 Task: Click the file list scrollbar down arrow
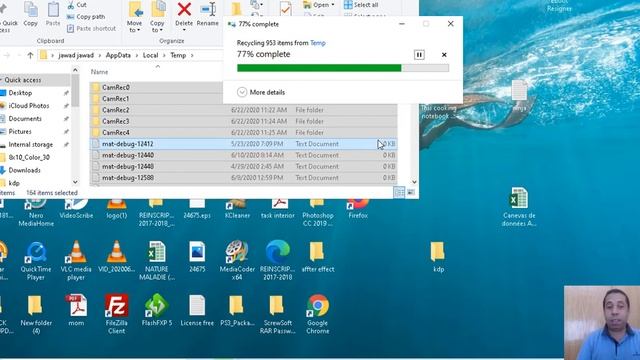click(x=414, y=182)
